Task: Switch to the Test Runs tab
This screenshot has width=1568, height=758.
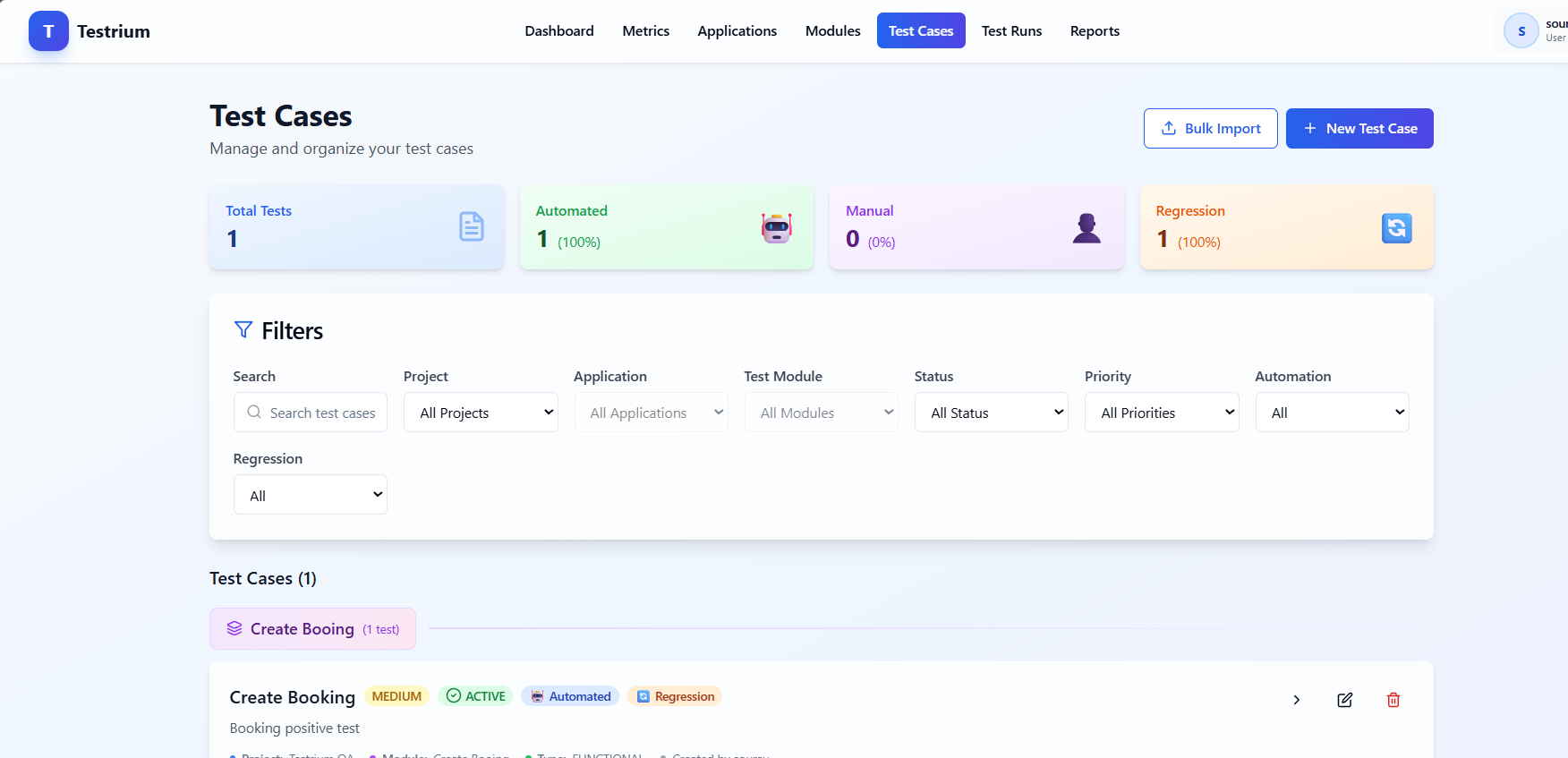Action: coord(1011,31)
